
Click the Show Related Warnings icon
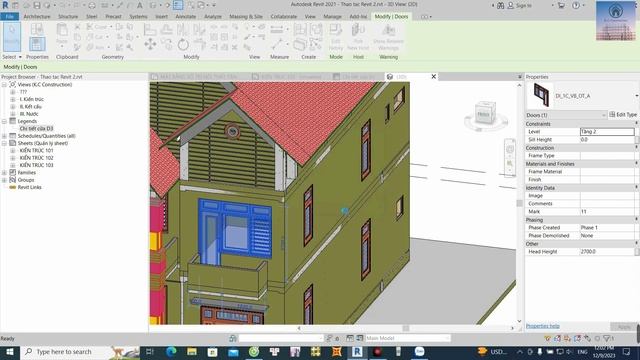point(388,36)
